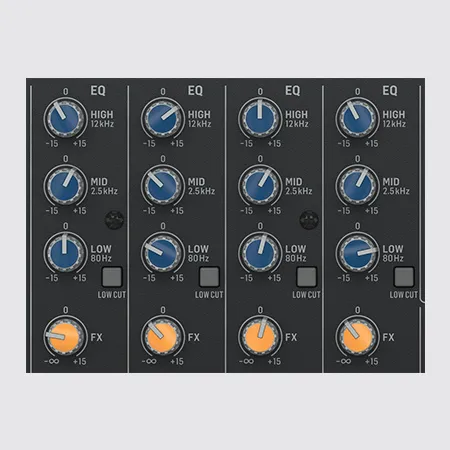Click the LOW CUT label on channel four
Screen dimensions: 450x450
404,295
